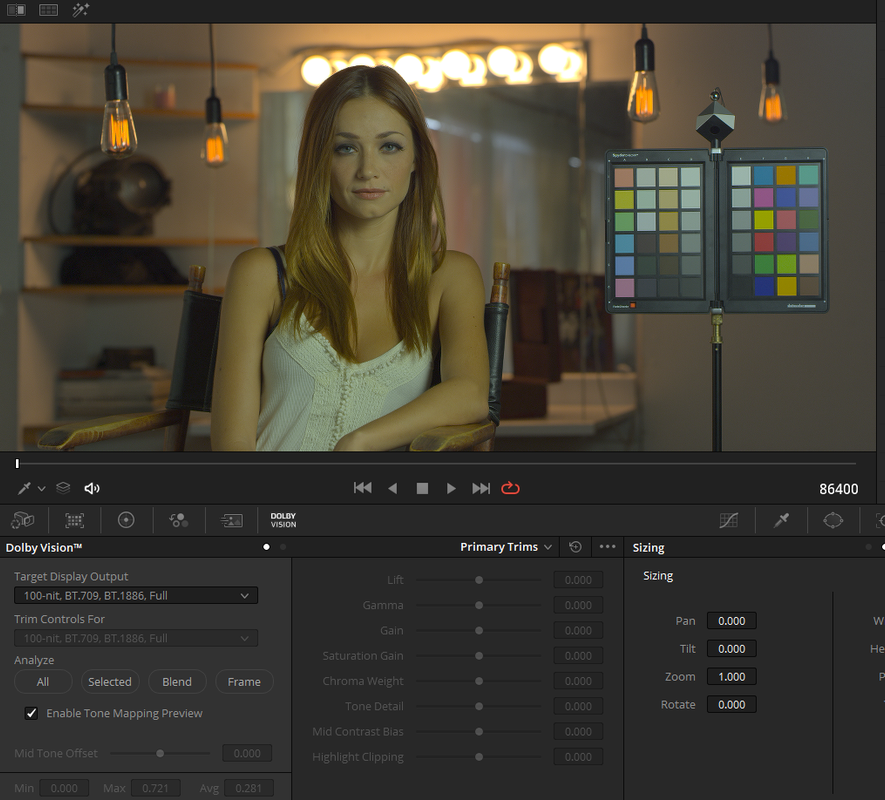Open the Camera Raw palette
The height and width of the screenshot is (800, 885).
(23, 520)
